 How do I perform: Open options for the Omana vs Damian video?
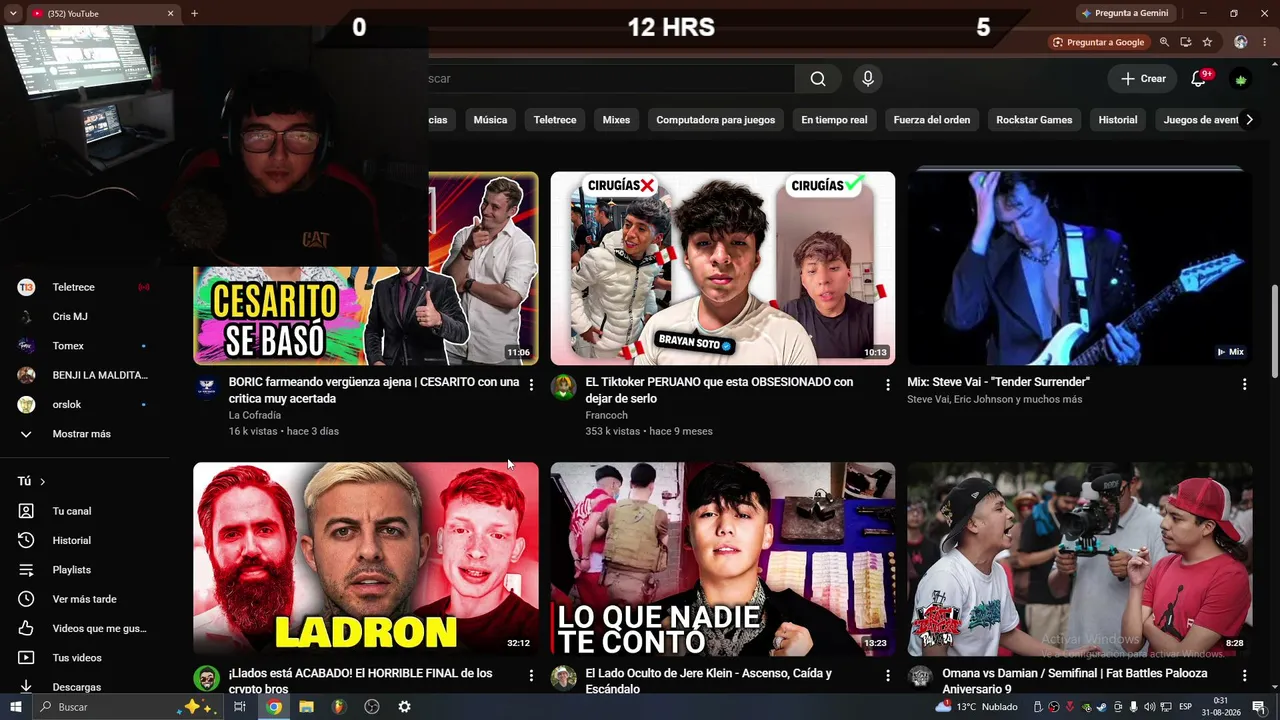click(1244, 676)
